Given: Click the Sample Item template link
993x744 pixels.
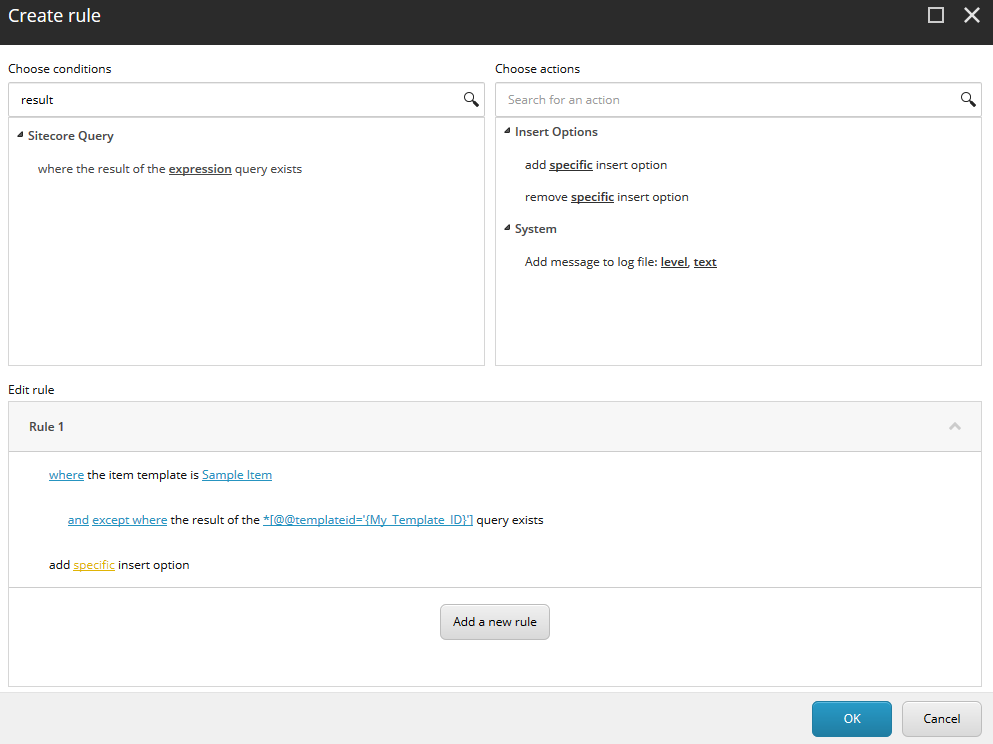Looking at the screenshot, I should 236,474.
